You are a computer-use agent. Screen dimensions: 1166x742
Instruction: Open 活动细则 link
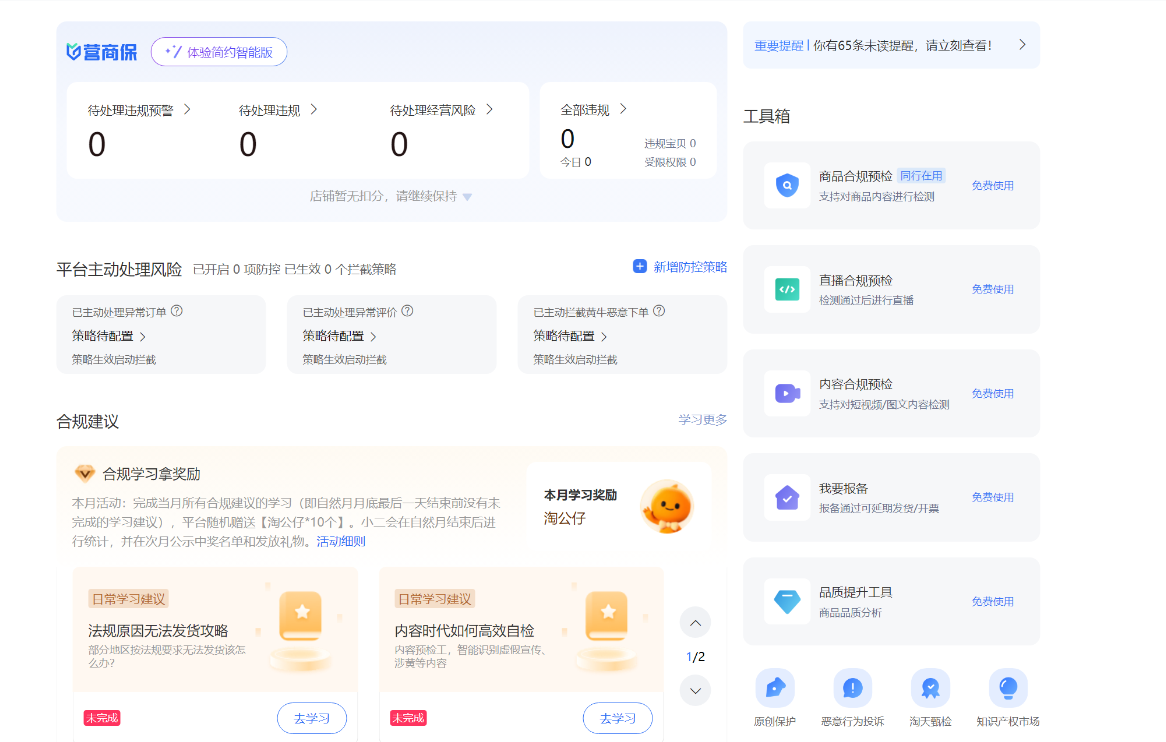click(341, 541)
